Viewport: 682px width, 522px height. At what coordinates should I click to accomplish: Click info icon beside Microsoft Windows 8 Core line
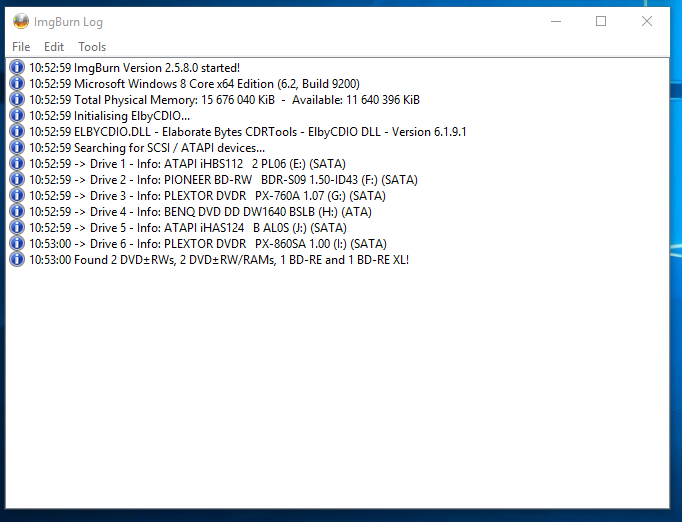click(x=17, y=84)
